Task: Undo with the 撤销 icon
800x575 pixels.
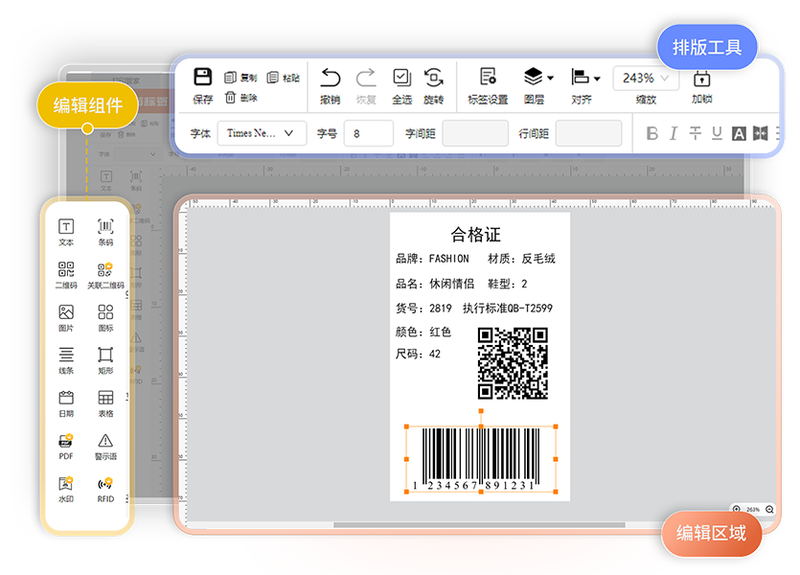Action: point(330,78)
